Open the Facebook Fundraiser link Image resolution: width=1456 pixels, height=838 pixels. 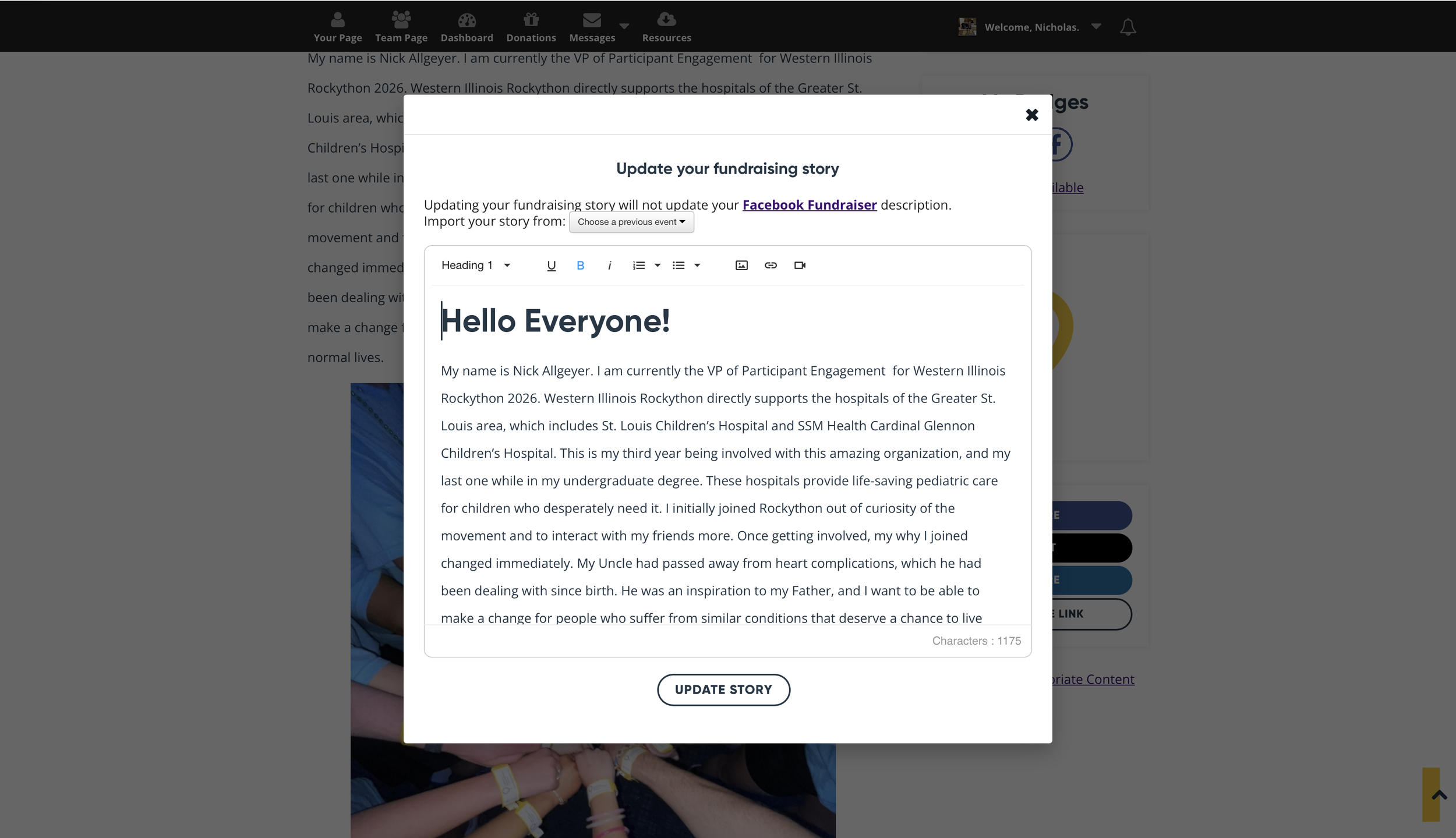pos(810,205)
